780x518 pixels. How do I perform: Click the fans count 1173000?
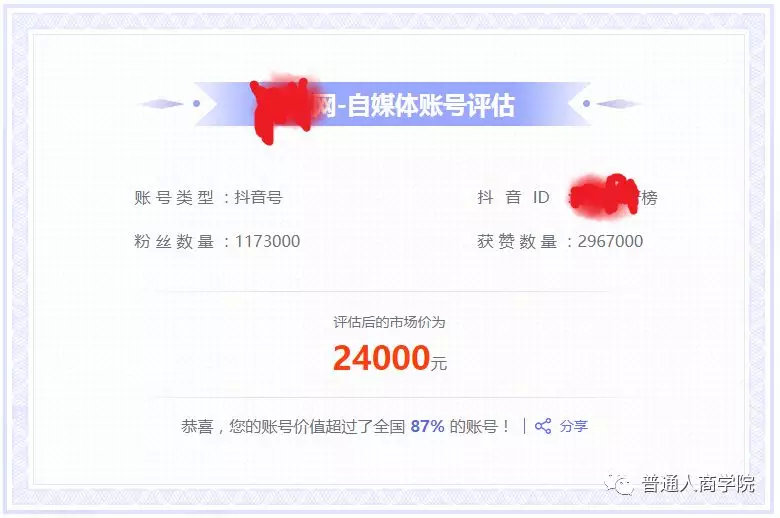[x=268, y=241]
